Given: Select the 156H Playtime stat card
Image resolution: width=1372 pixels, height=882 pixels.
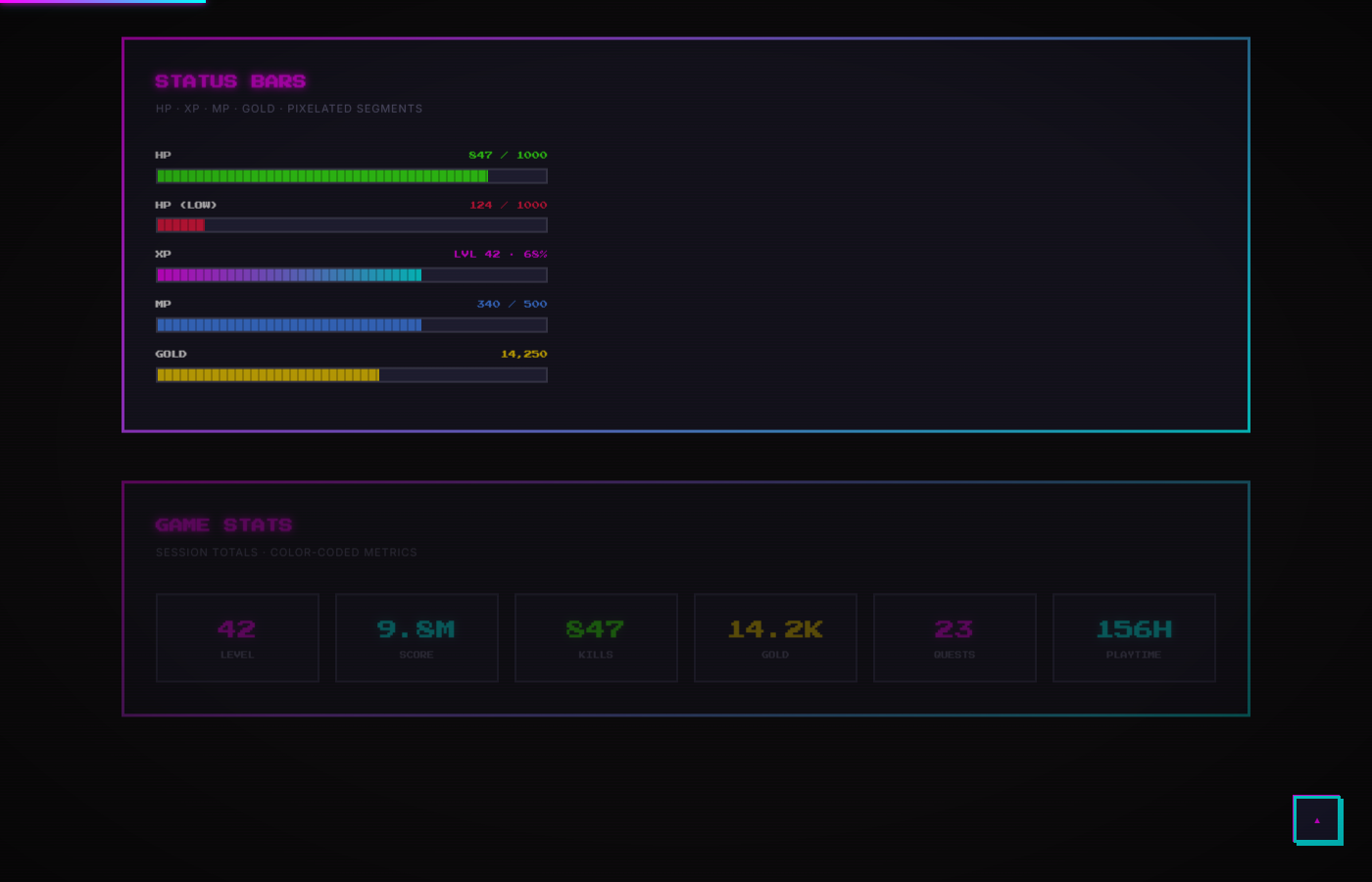Looking at the screenshot, I should point(1134,638).
